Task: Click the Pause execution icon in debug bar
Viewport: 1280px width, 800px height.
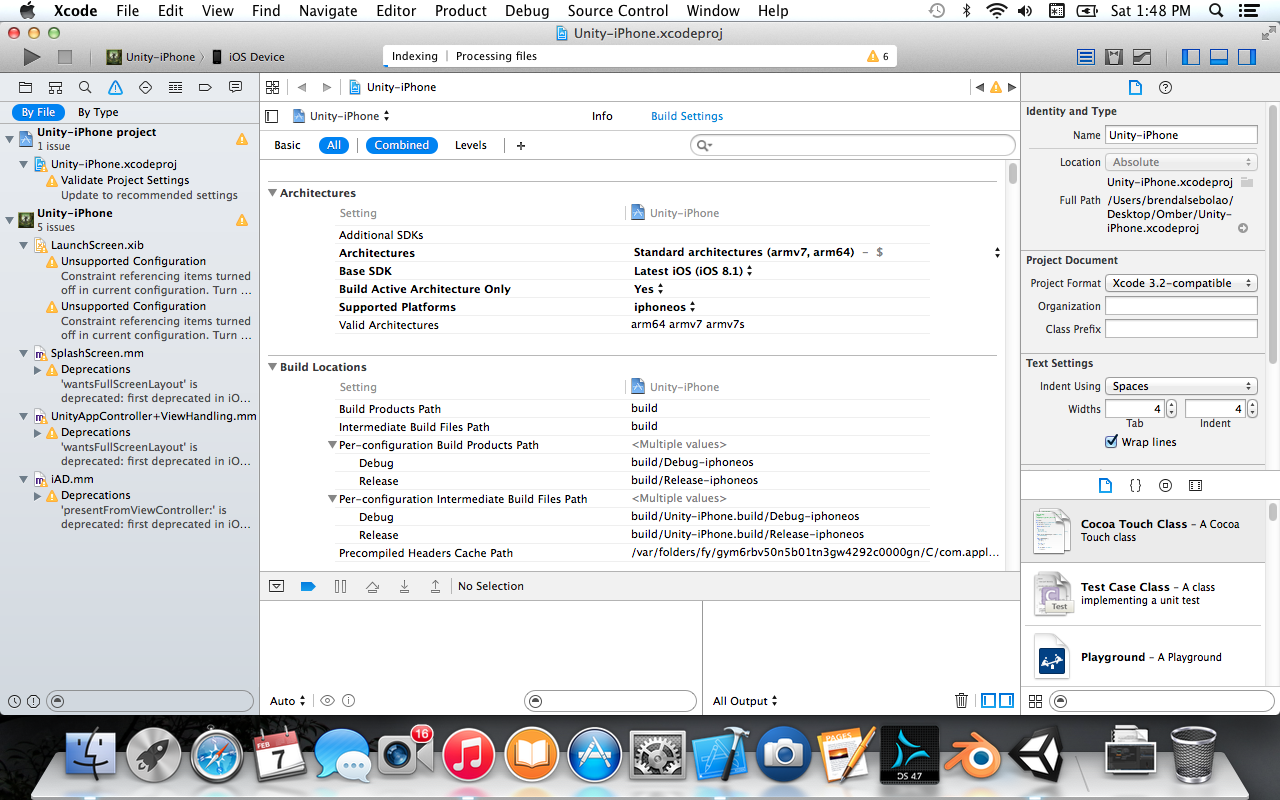Action: click(340, 586)
